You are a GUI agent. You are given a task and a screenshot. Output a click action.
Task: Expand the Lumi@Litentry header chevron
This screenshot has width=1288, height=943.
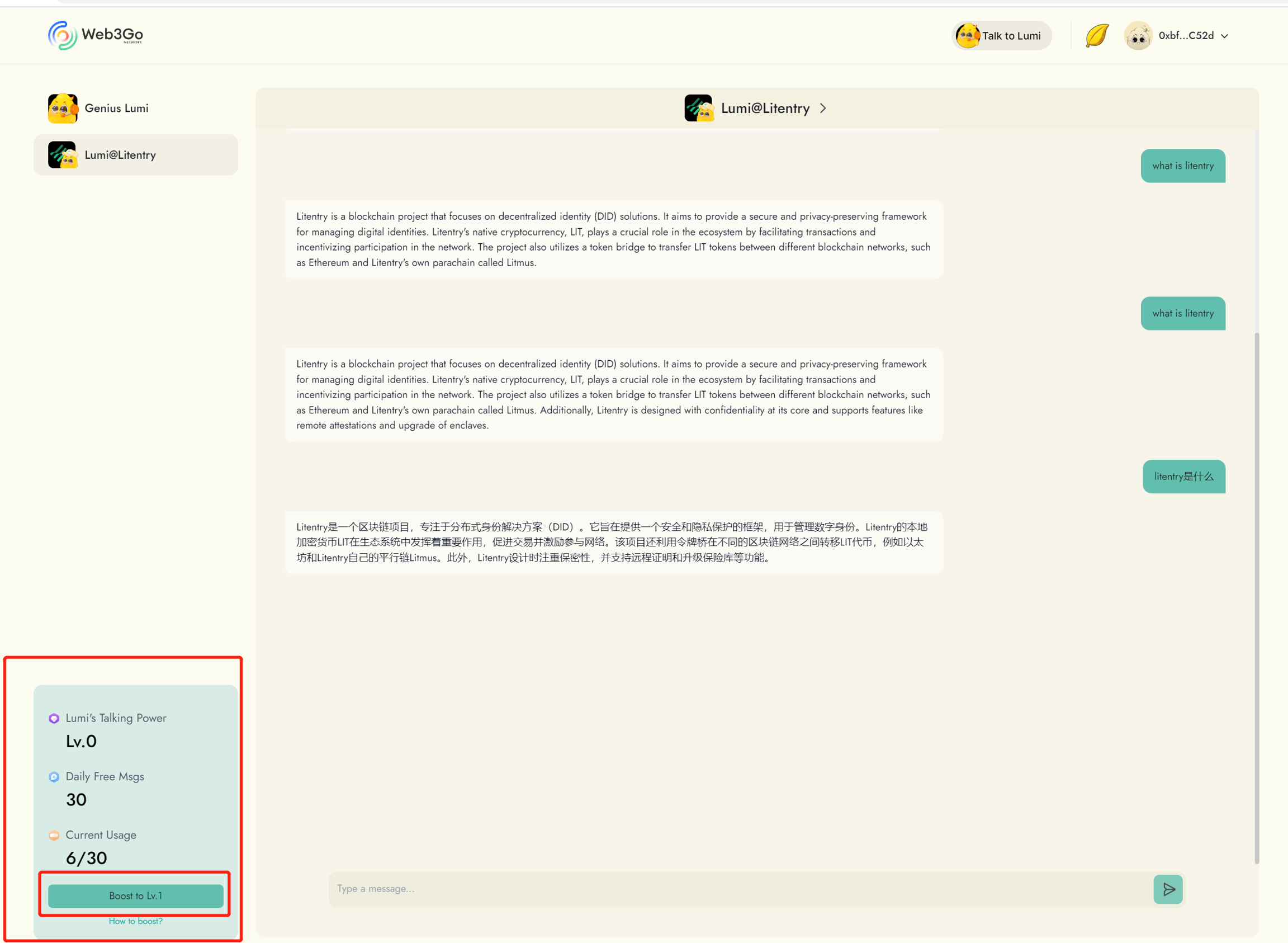pos(823,109)
